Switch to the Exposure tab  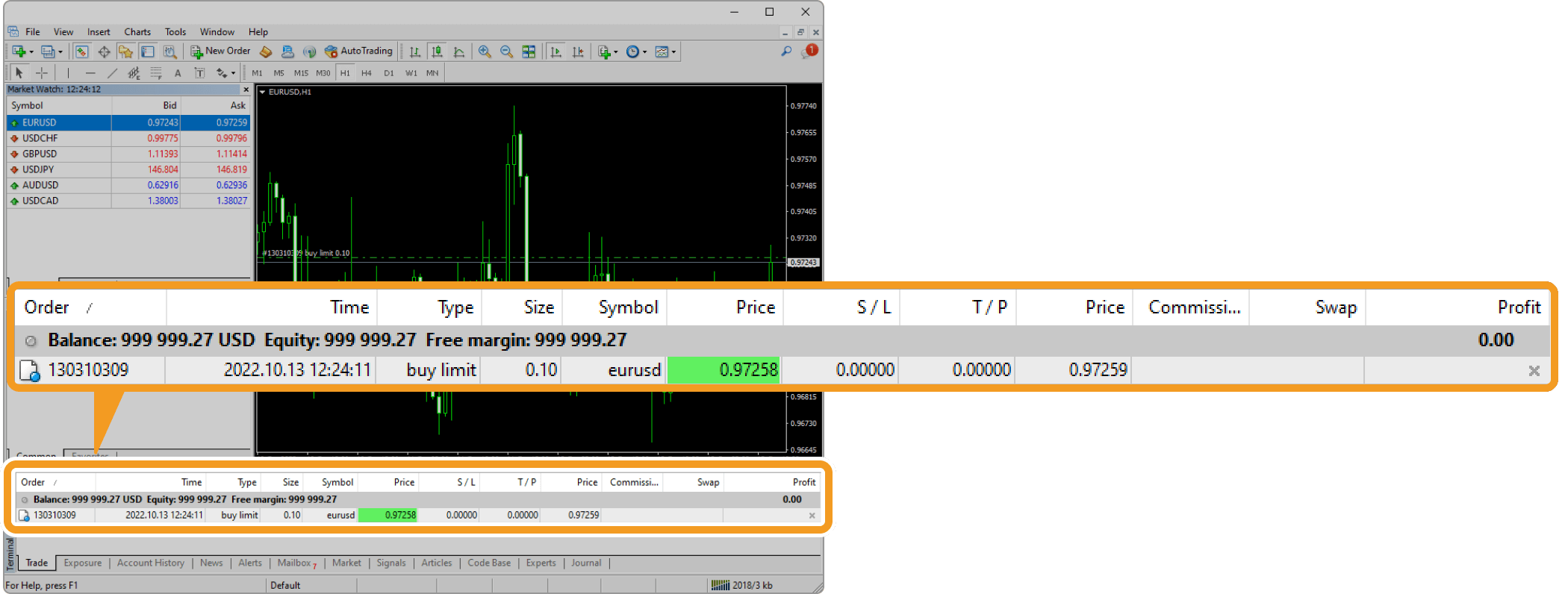coord(83,563)
